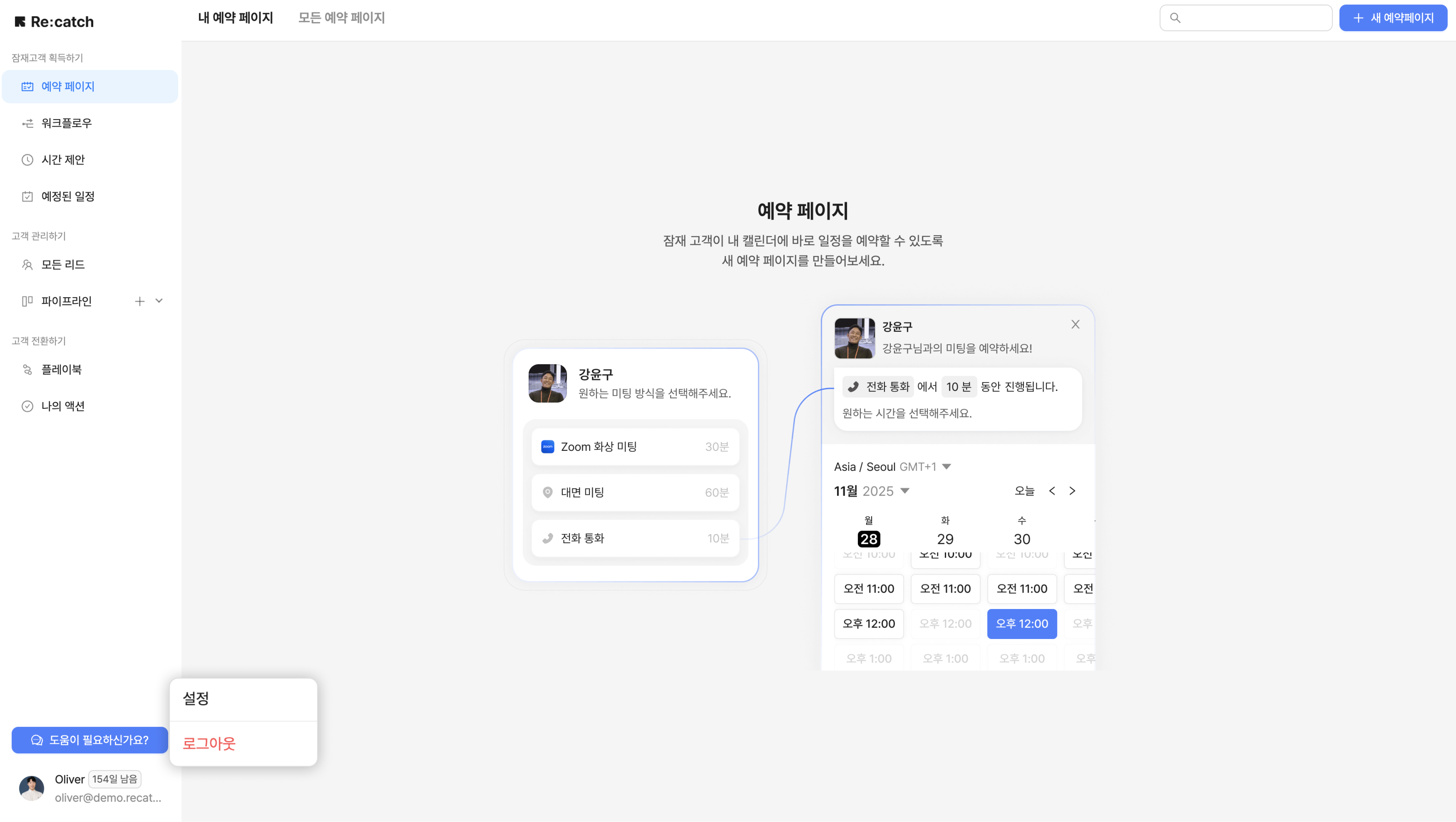Screen dimensions: 1456x822
Task: Click the Re:catch logo
Action: pos(54,22)
